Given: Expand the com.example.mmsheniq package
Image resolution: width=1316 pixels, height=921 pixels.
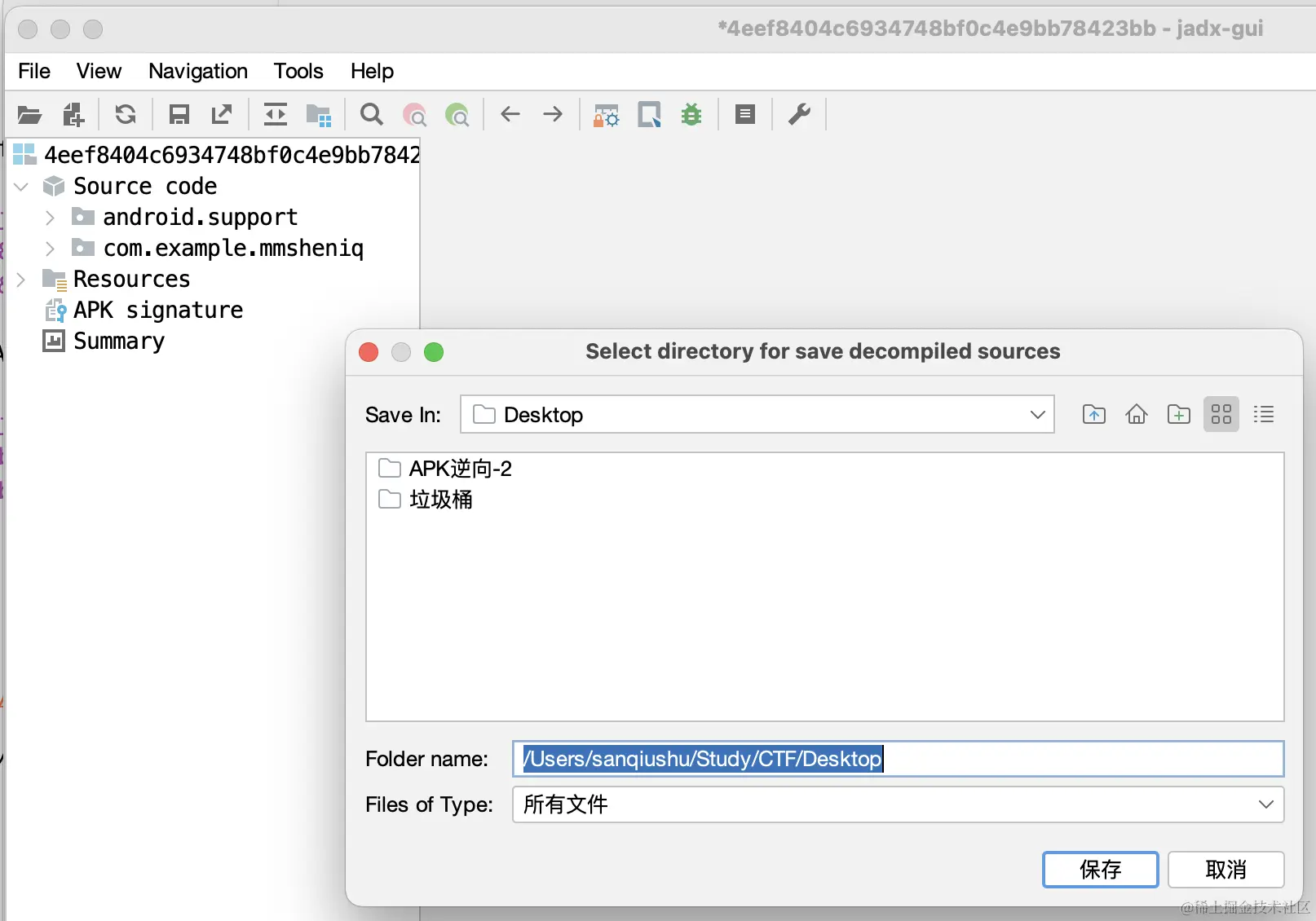Looking at the screenshot, I should [50, 249].
